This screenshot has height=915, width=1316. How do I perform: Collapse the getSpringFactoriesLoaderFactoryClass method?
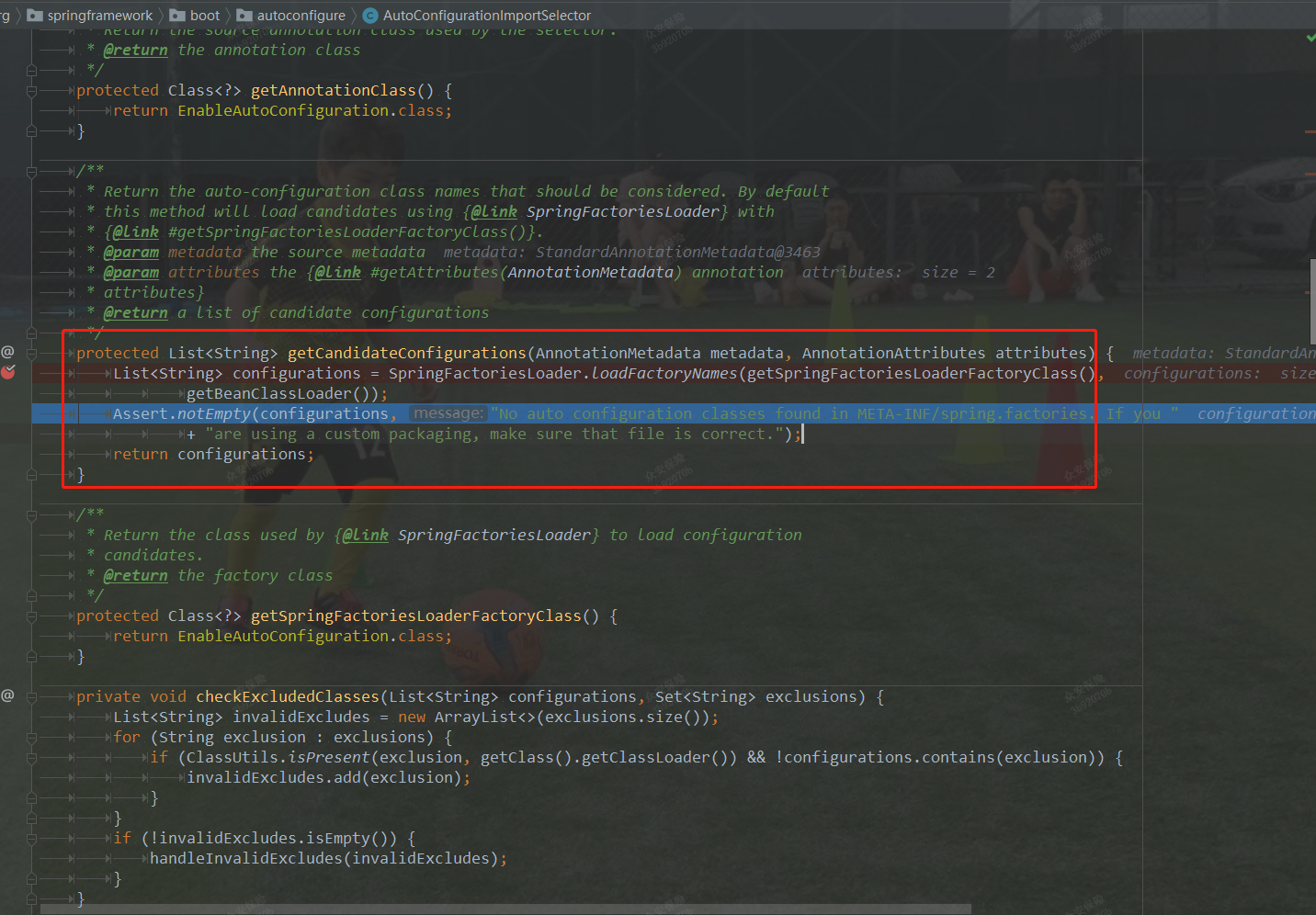point(32,616)
